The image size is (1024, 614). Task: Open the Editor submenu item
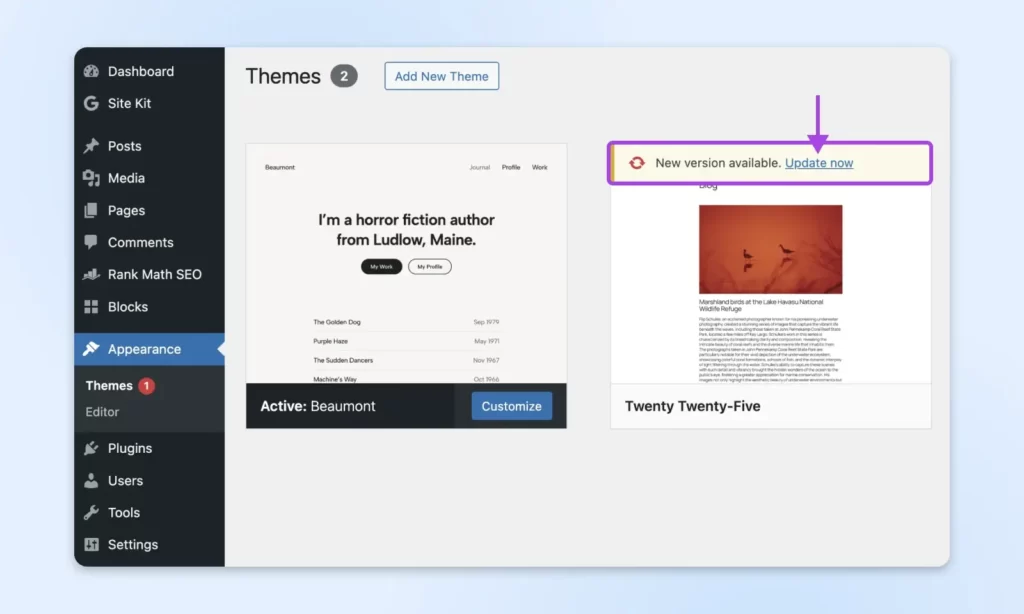click(x=103, y=412)
